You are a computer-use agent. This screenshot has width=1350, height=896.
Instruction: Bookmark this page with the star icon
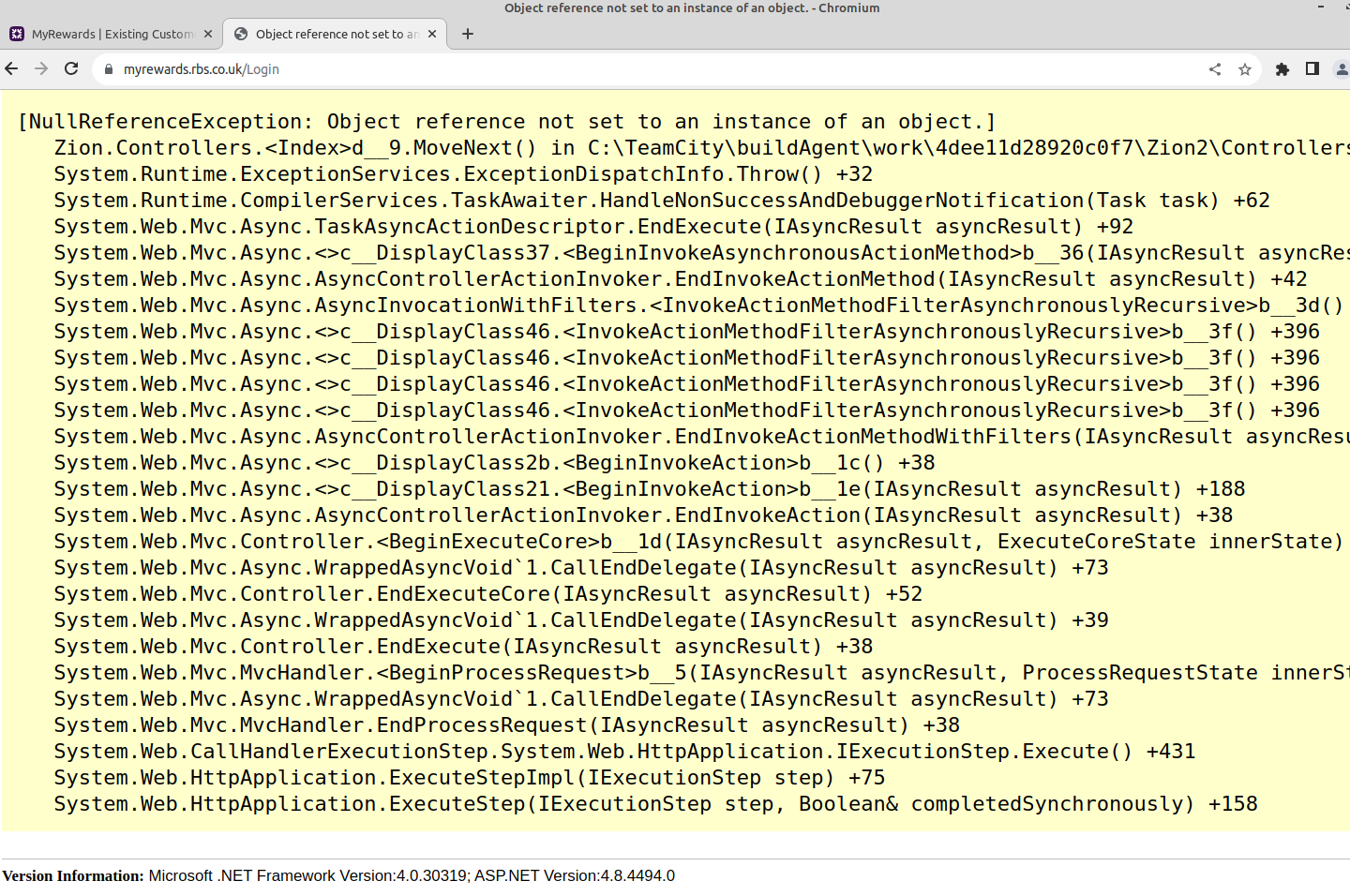pyautogui.click(x=1245, y=69)
